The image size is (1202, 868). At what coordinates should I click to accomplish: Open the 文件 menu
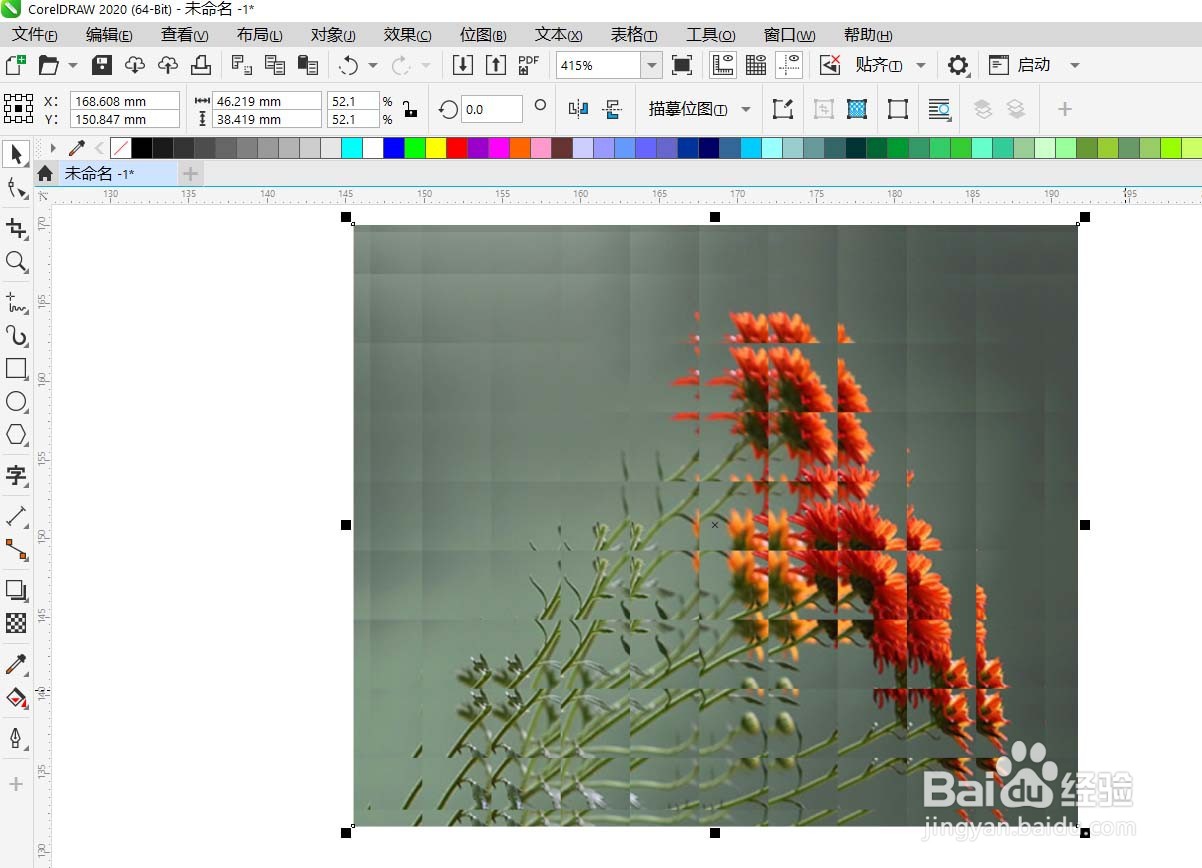(x=35, y=35)
